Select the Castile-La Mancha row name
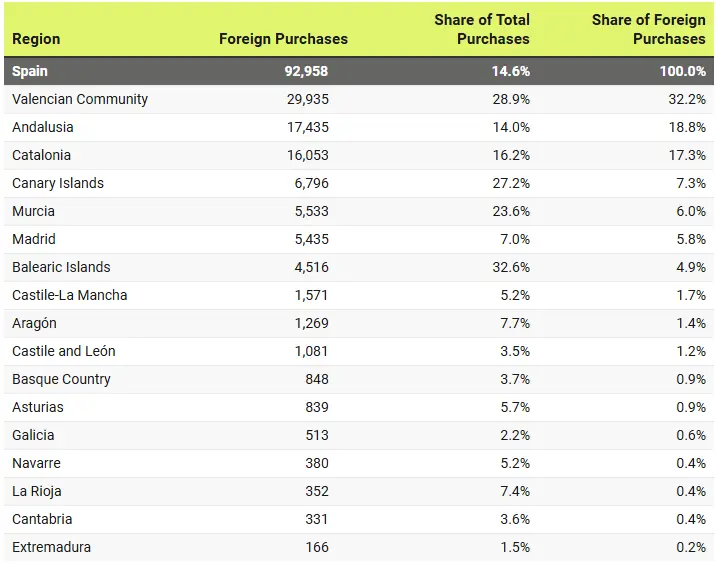 click(x=70, y=295)
